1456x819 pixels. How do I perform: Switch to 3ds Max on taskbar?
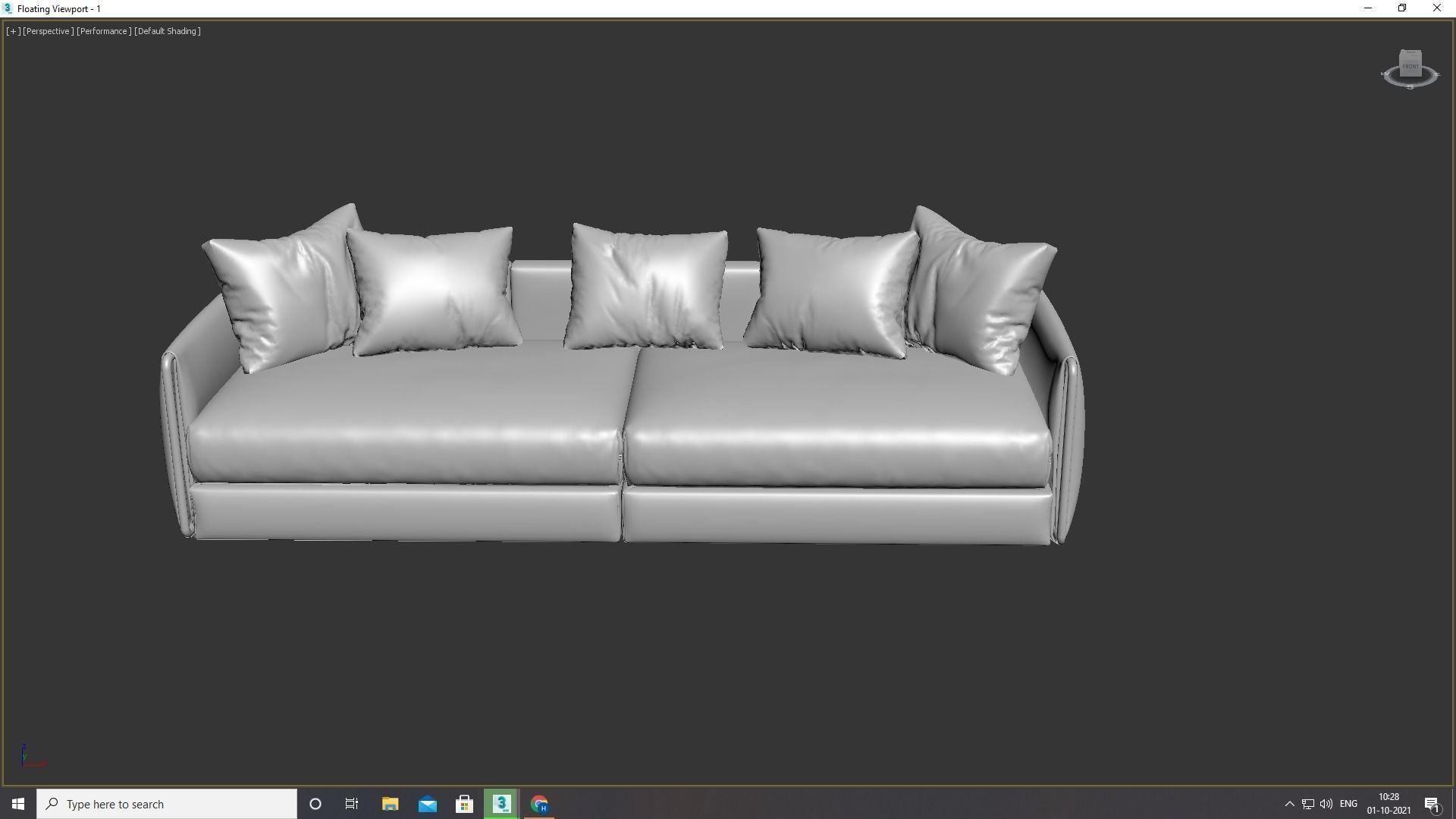pyautogui.click(x=501, y=804)
